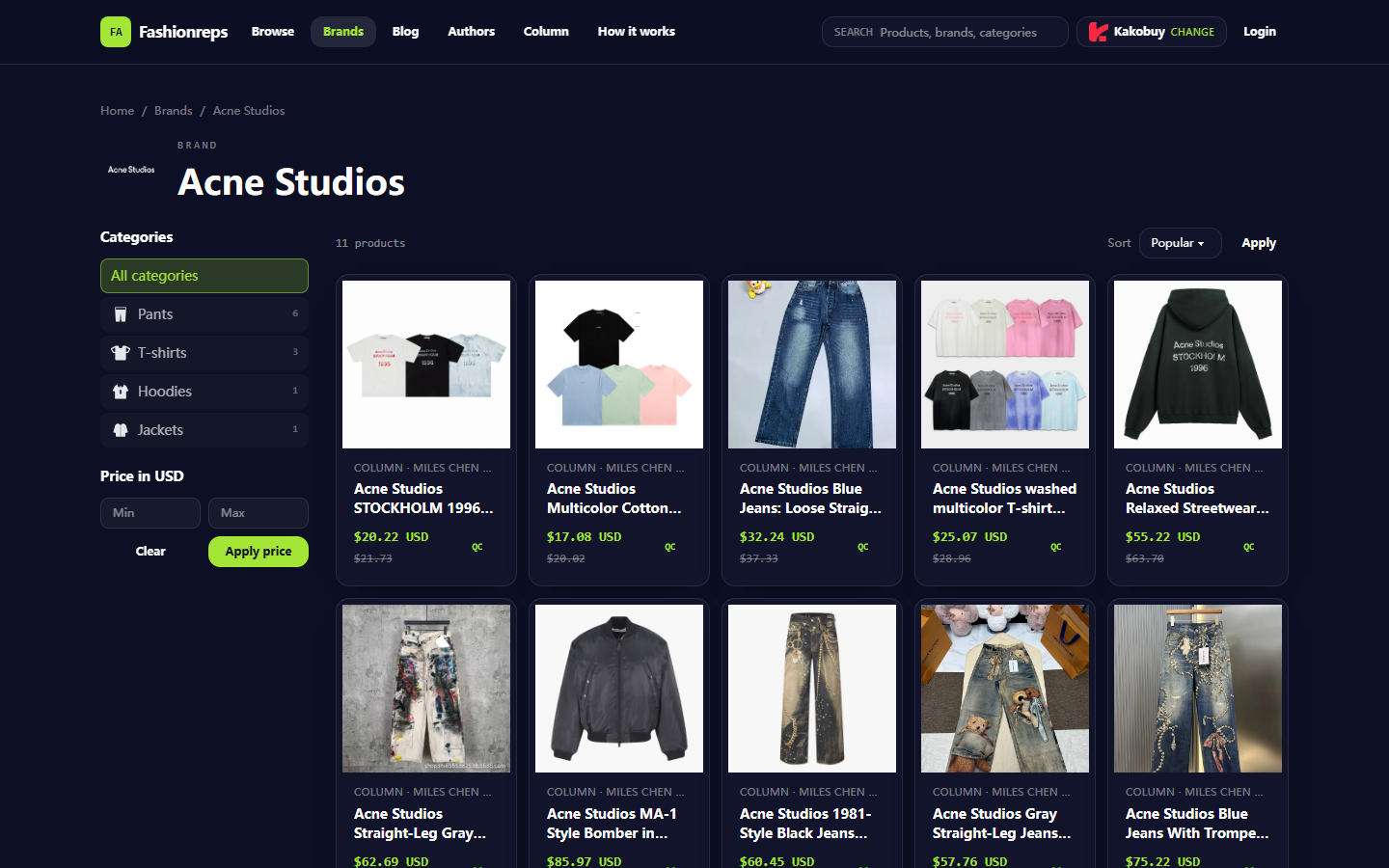The image size is (1389, 868).
Task: Change the Kakobuy agent selection
Action: [1192, 32]
